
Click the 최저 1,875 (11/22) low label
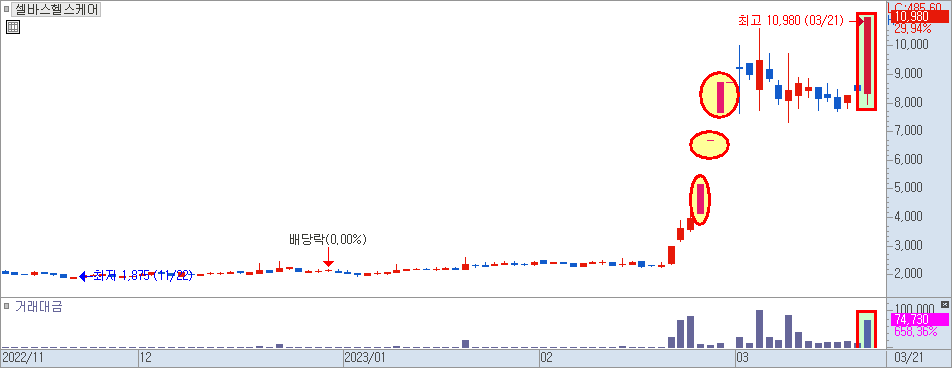[143, 276]
